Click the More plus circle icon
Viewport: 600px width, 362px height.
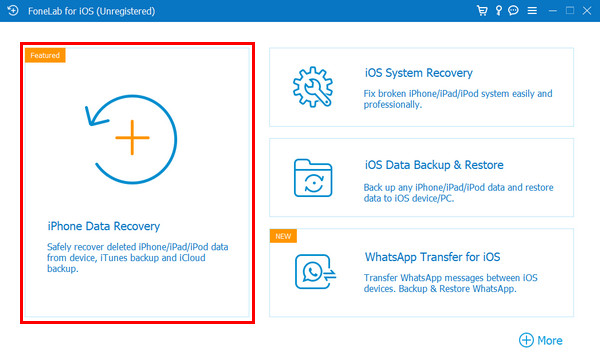(526, 340)
